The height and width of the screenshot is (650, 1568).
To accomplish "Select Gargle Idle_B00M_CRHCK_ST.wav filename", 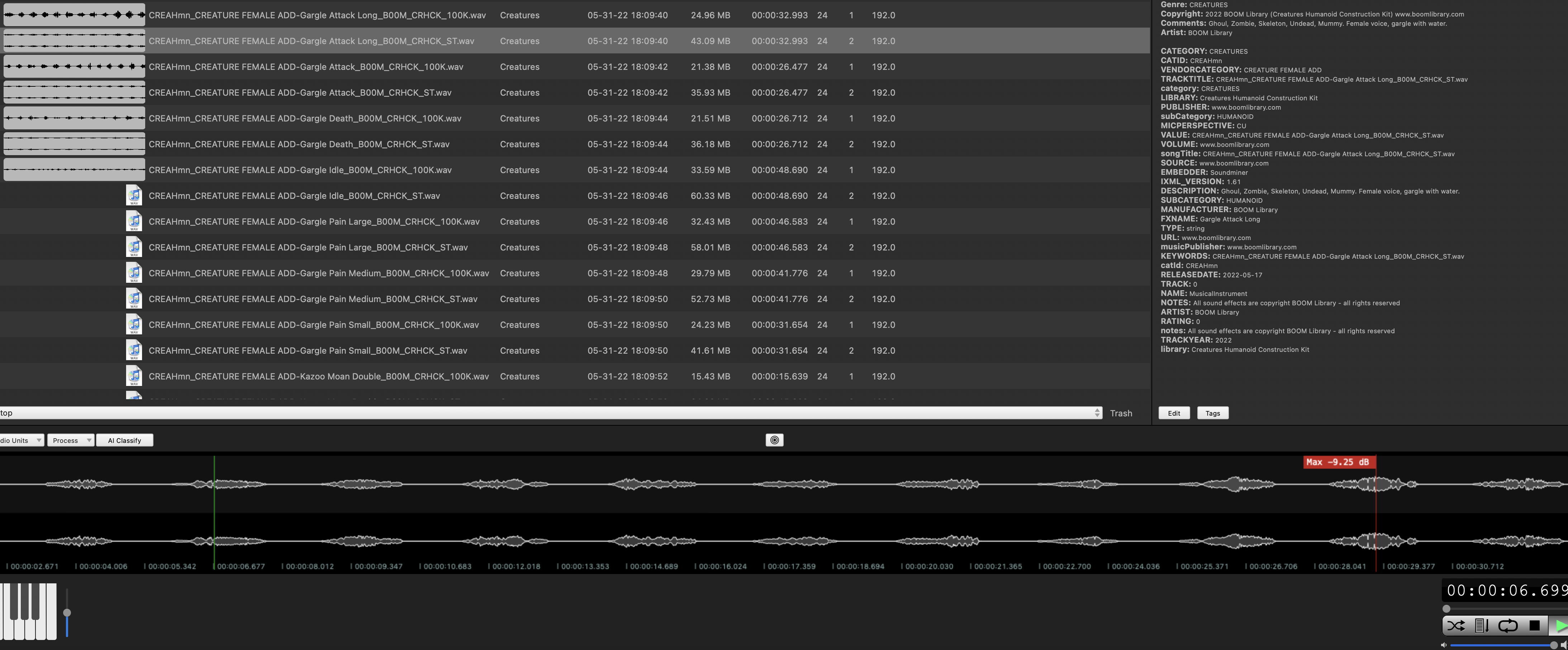I will (x=294, y=196).
